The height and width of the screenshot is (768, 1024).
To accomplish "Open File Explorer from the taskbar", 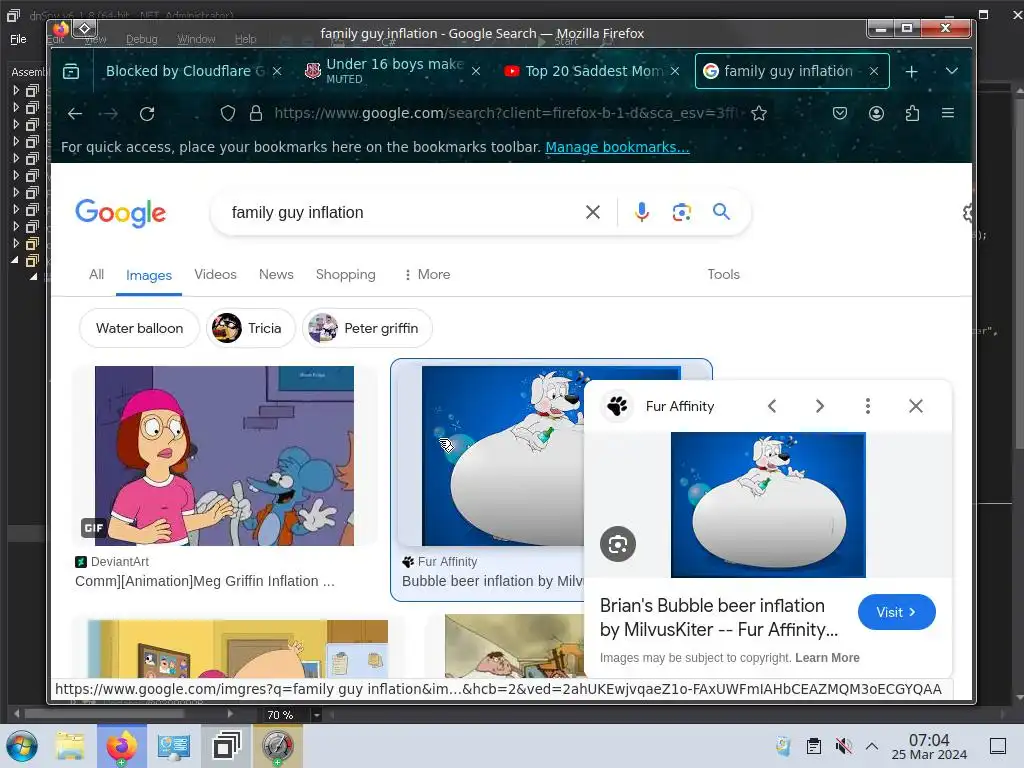I will 70,746.
